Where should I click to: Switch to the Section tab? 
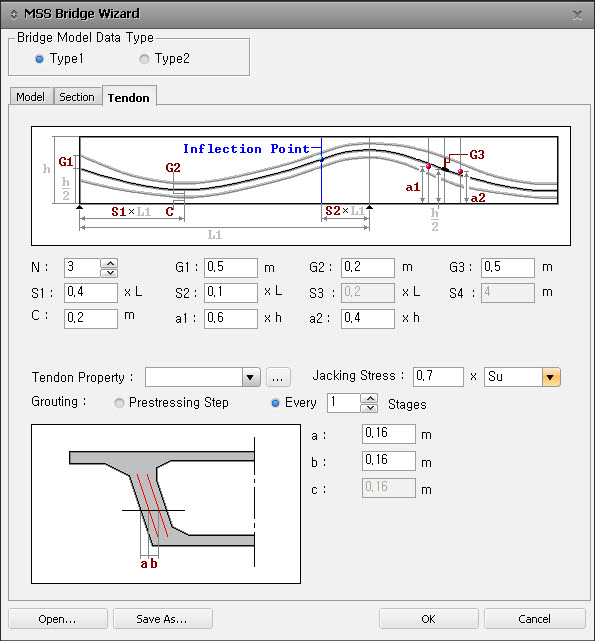pos(77,97)
